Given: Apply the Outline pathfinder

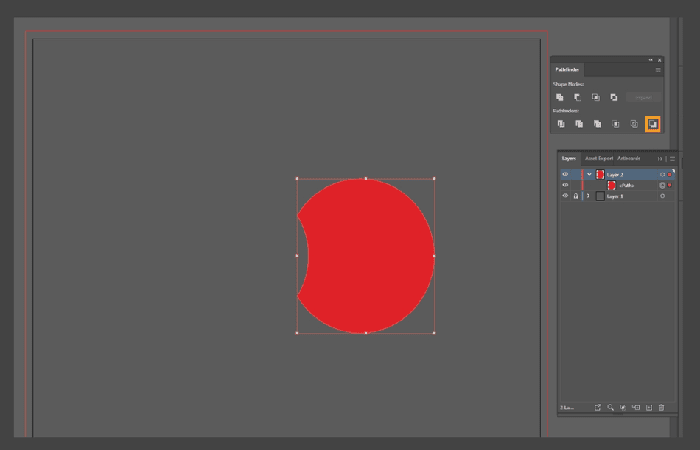Looking at the screenshot, I should pyautogui.click(x=634, y=124).
